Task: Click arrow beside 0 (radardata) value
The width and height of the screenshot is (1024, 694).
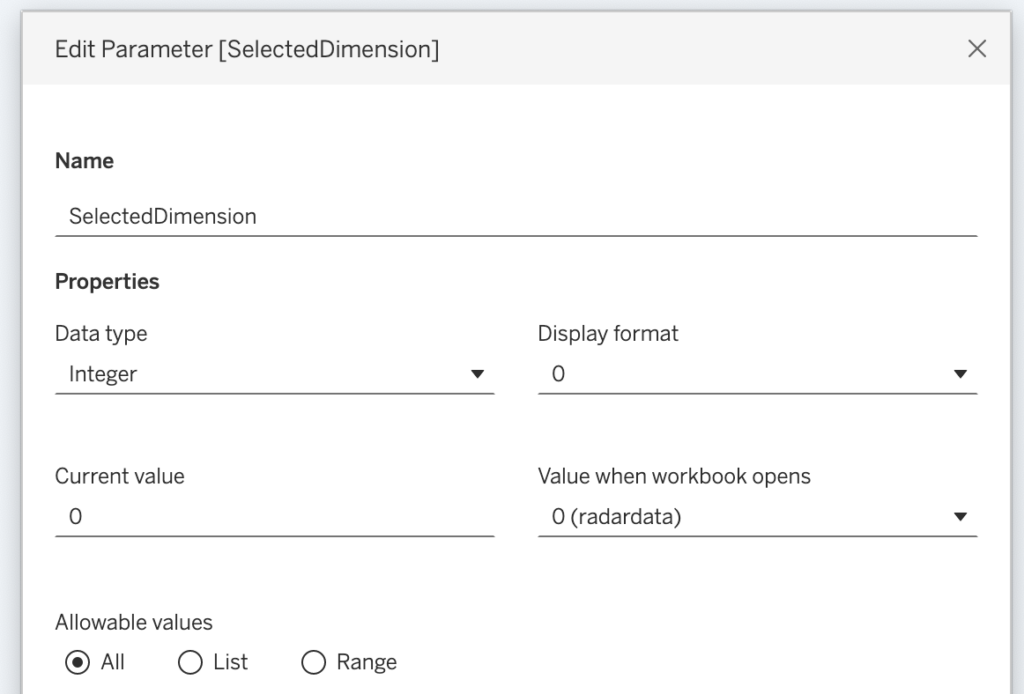Action: click(961, 517)
